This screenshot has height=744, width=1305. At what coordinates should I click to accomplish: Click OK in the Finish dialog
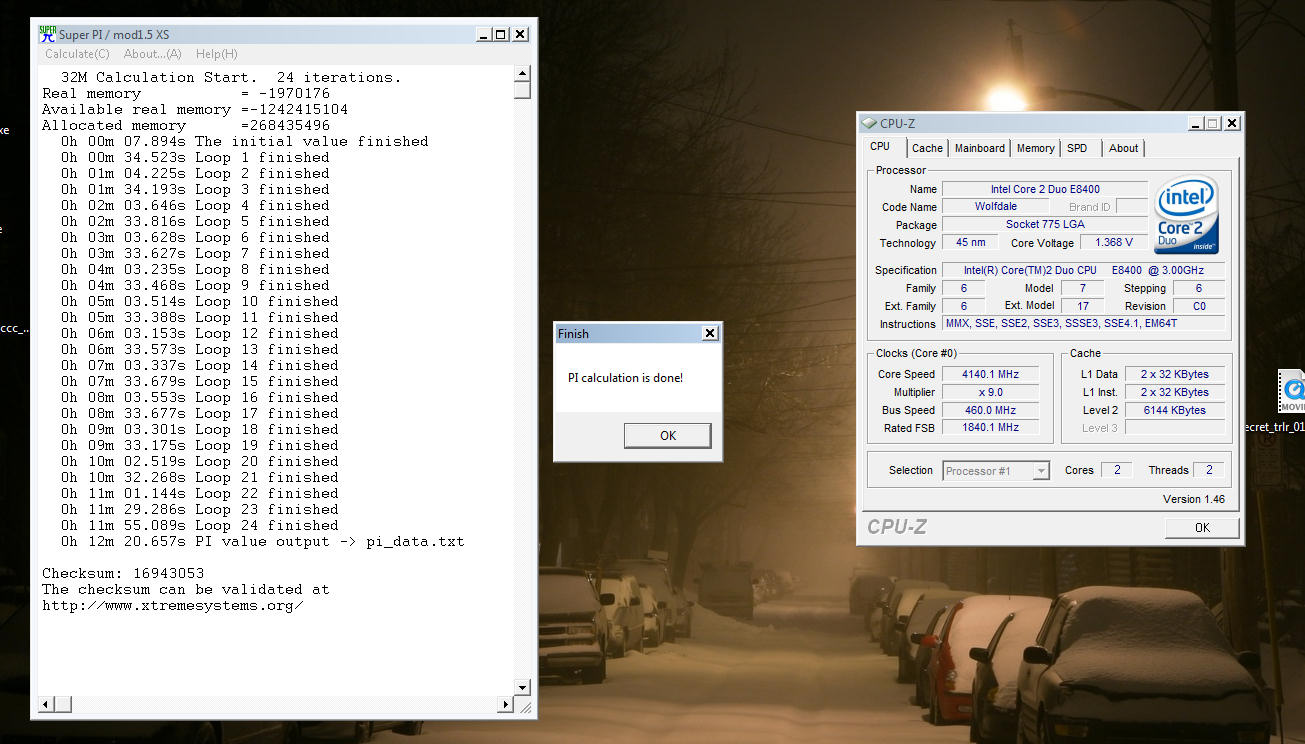[x=668, y=435]
